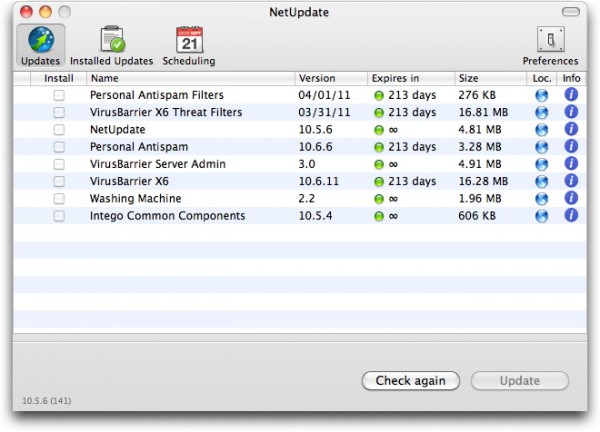Image resolution: width=600 pixels, height=432 pixels.
Task: Click globe location icon for Personal Antispam 10.6.6
Action: pos(541,147)
